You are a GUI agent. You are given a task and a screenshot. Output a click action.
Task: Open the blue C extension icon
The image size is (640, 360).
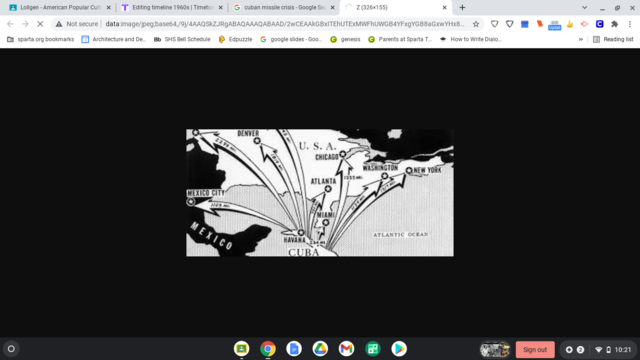[x=600, y=24]
